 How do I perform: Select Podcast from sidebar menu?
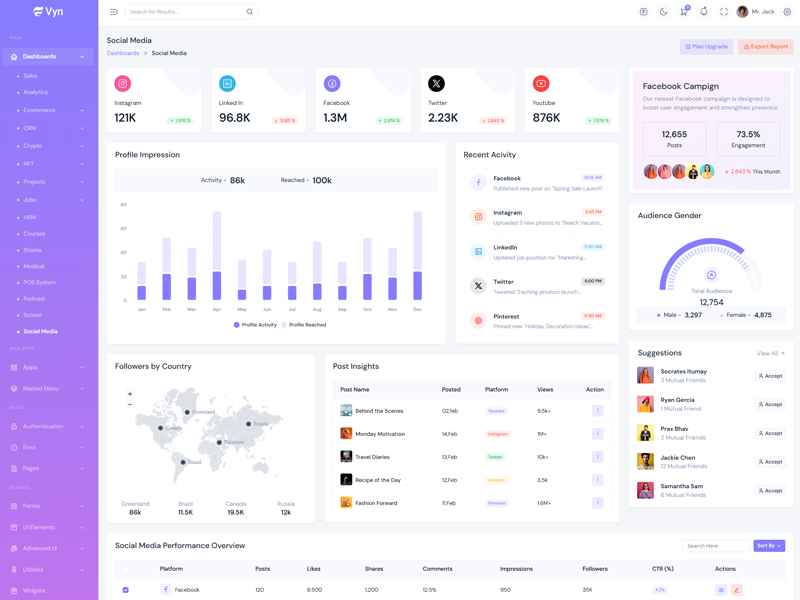coord(34,299)
